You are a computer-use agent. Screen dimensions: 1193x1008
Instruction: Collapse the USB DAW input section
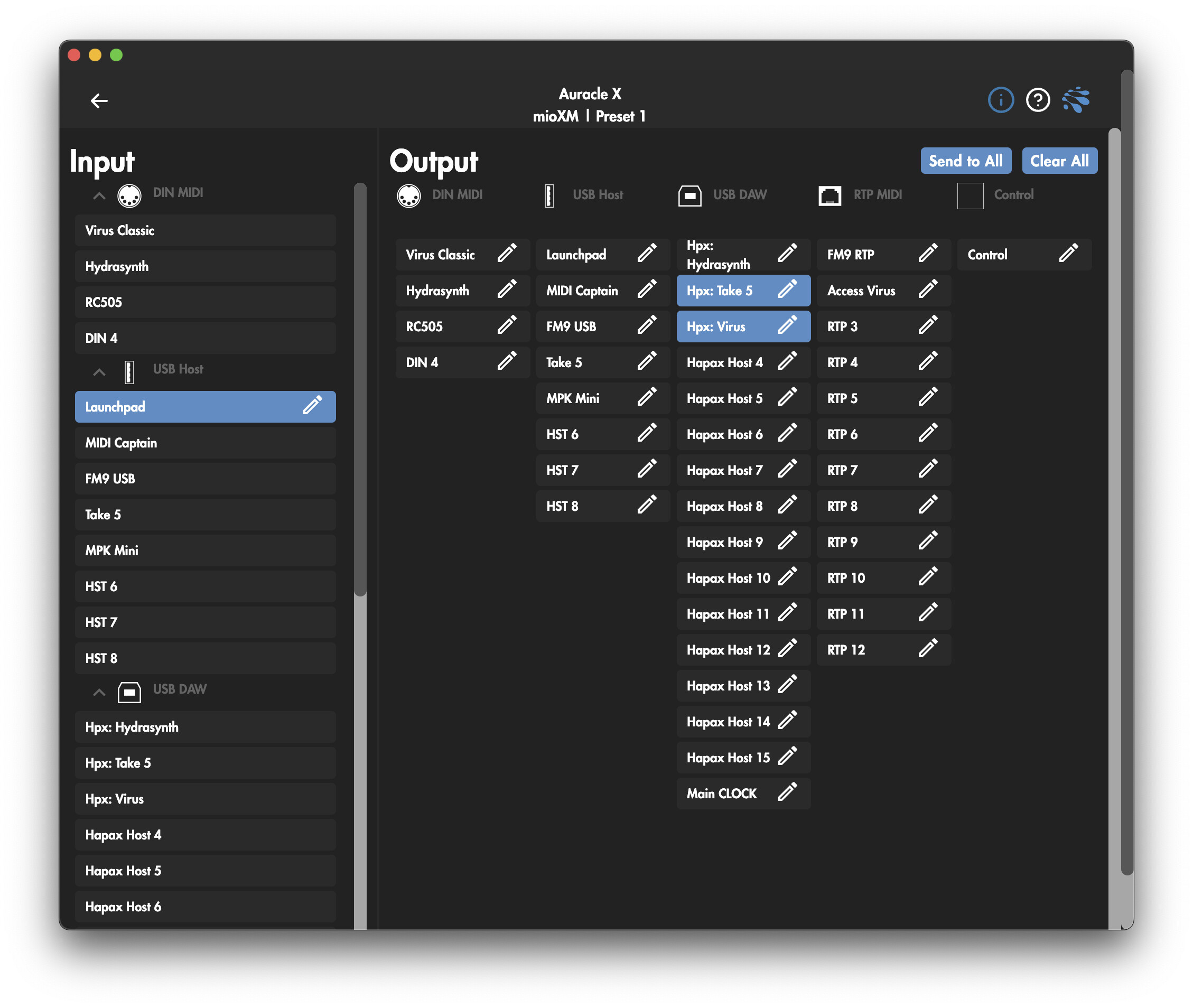[x=99, y=692]
